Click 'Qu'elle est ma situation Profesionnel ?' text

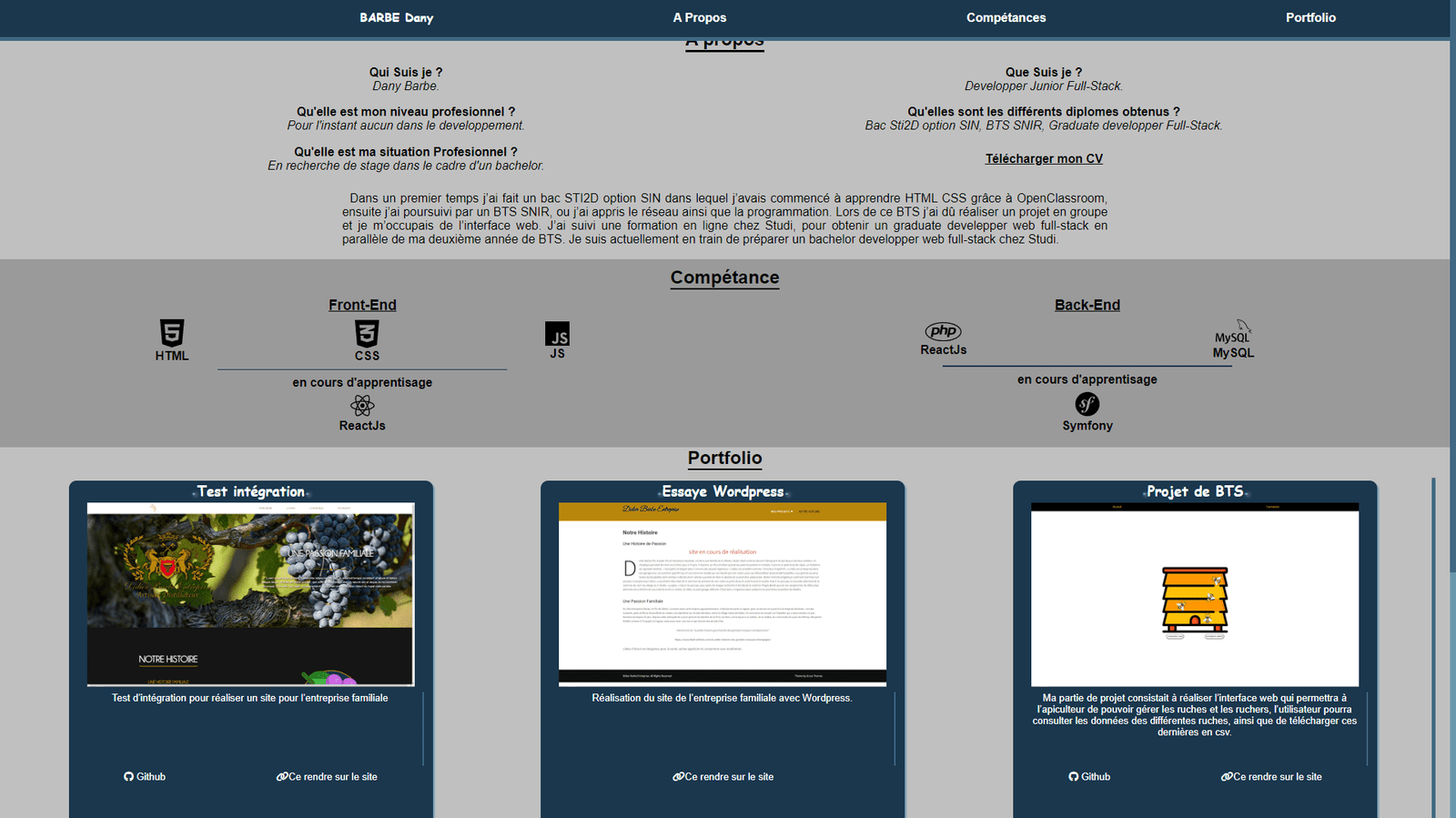pyautogui.click(x=406, y=152)
